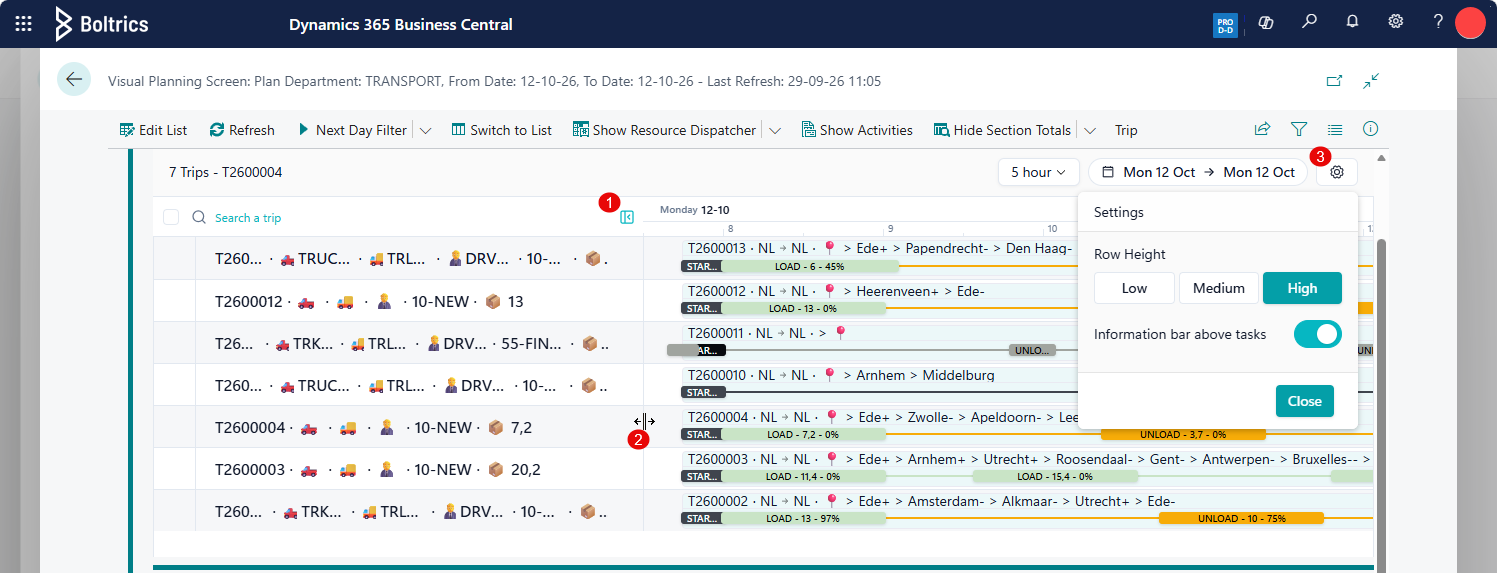Toggle the filter pane funnel icon
Screen dimensions: 1497x573
pos(1299,129)
